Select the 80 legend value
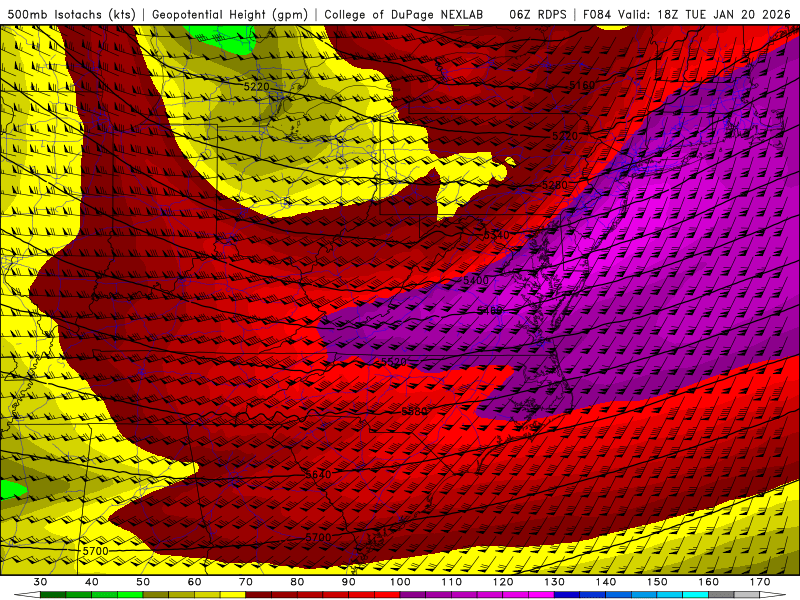The image size is (800, 600). coord(297,582)
